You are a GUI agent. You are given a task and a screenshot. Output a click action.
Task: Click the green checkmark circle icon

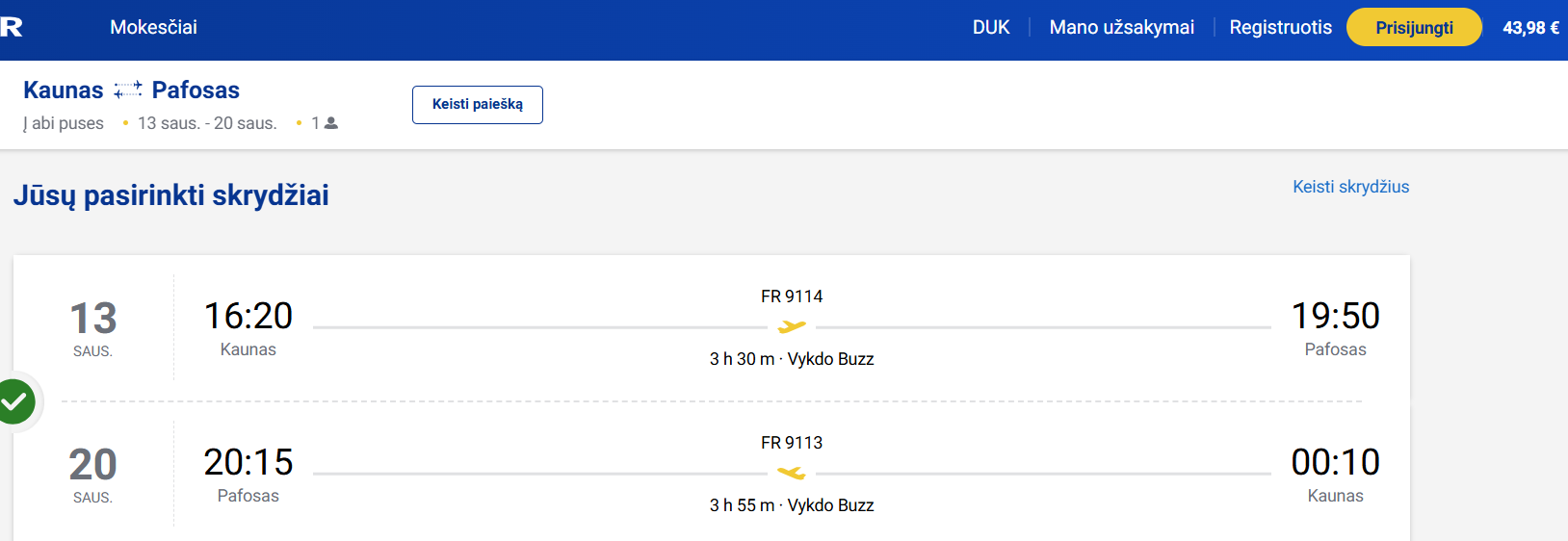(15, 401)
